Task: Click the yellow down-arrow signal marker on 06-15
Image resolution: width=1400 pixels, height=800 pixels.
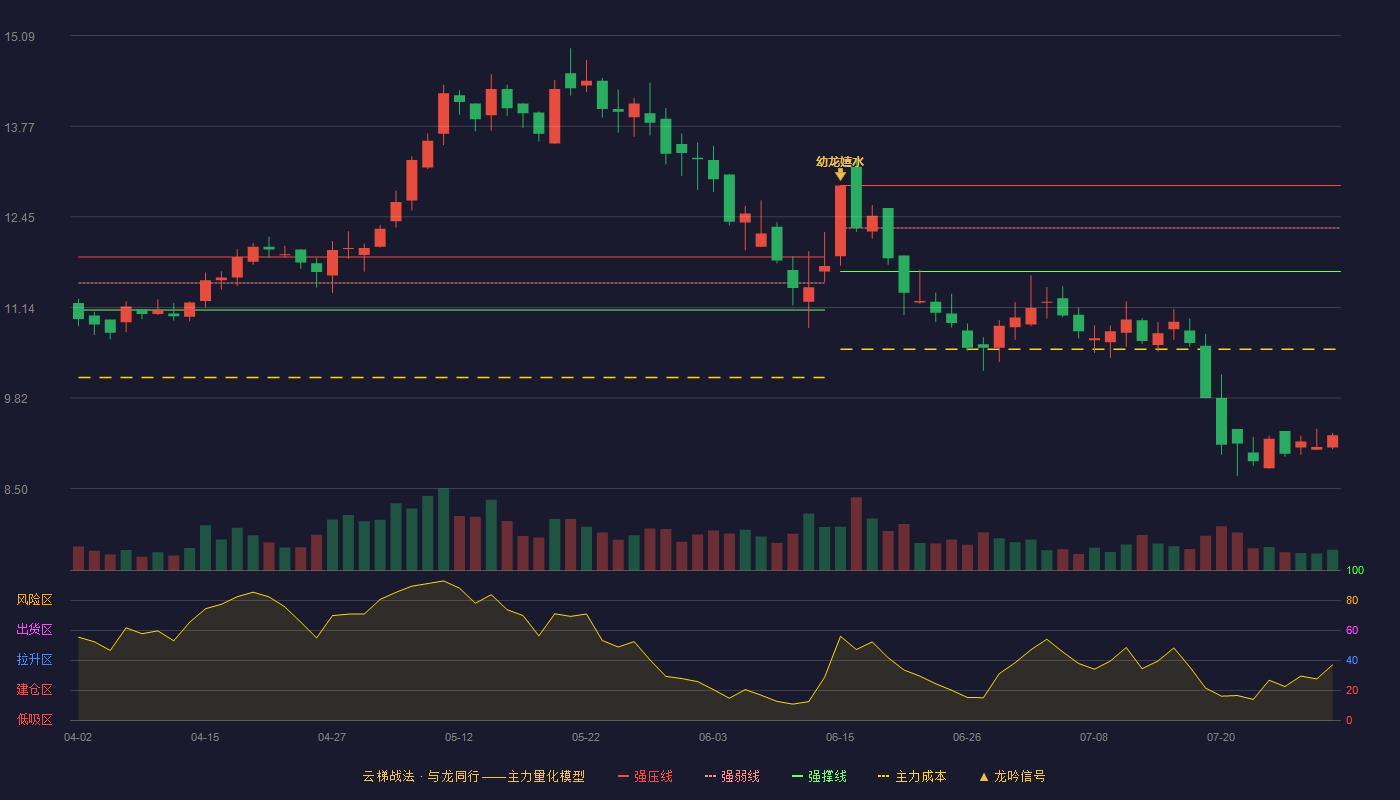Action: (x=840, y=174)
